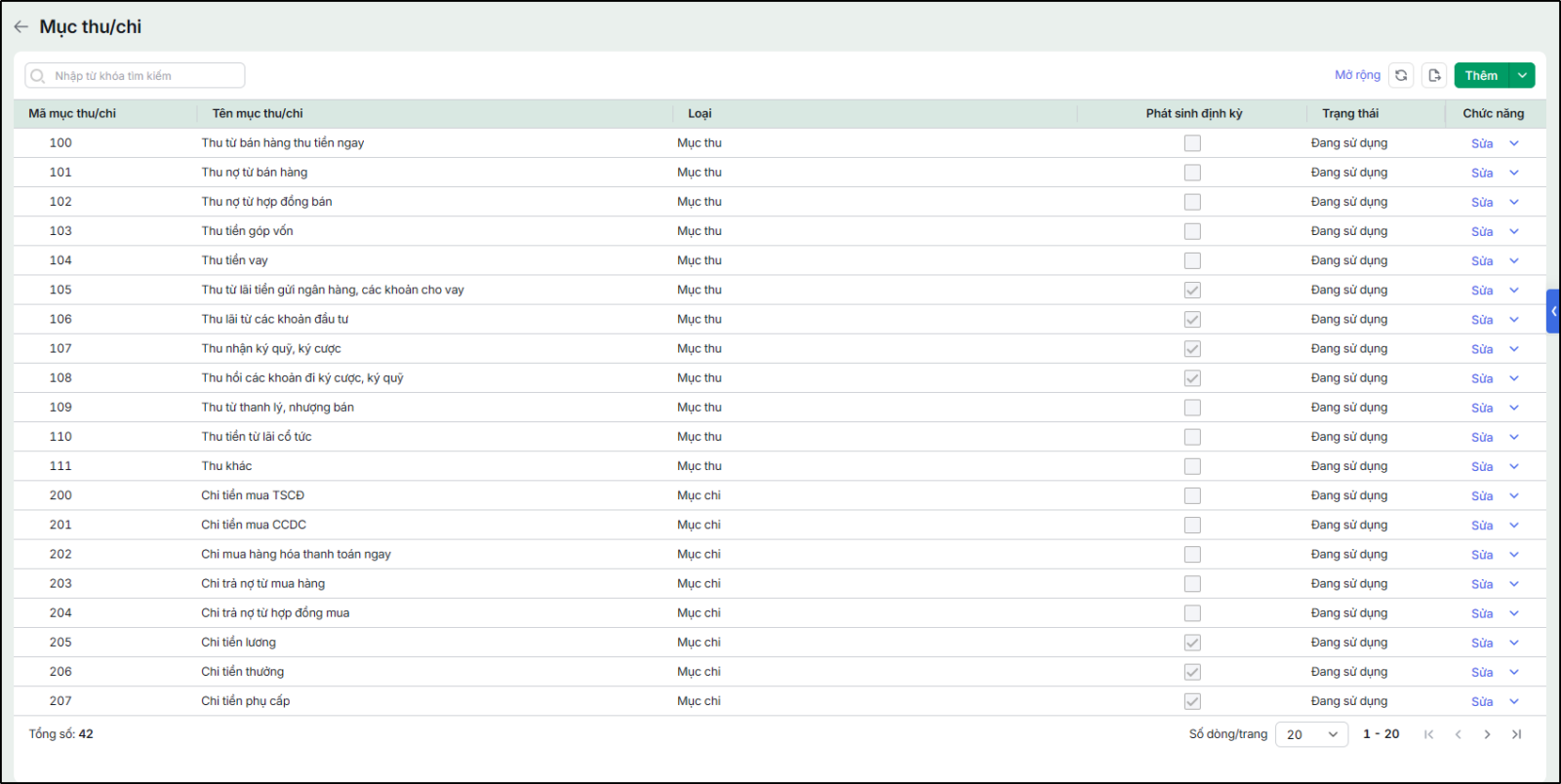Click the export file icon

(1434, 75)
